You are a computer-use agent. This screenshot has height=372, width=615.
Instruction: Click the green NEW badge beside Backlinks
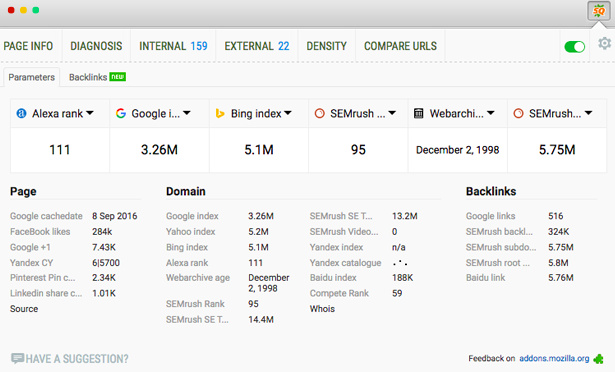point(118,77)
